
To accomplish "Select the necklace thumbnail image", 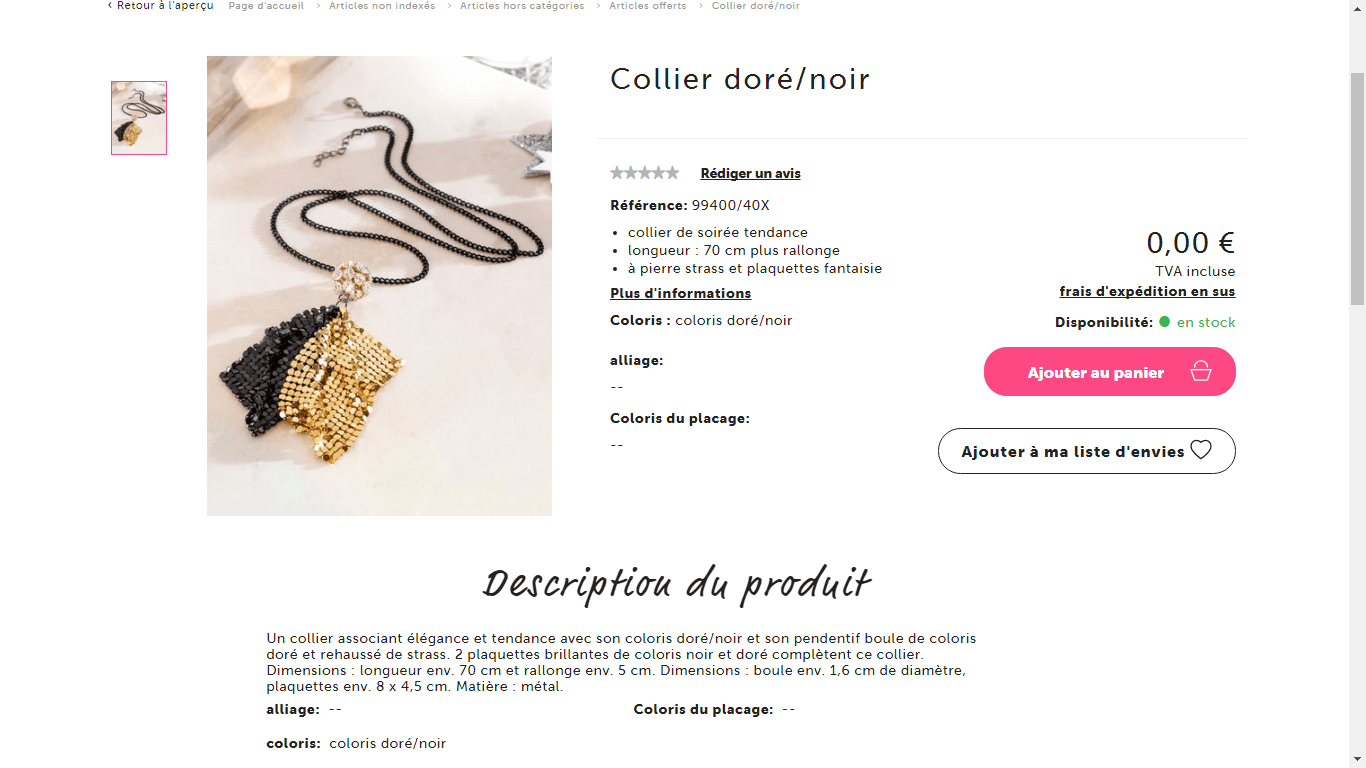I will point(139,118).
